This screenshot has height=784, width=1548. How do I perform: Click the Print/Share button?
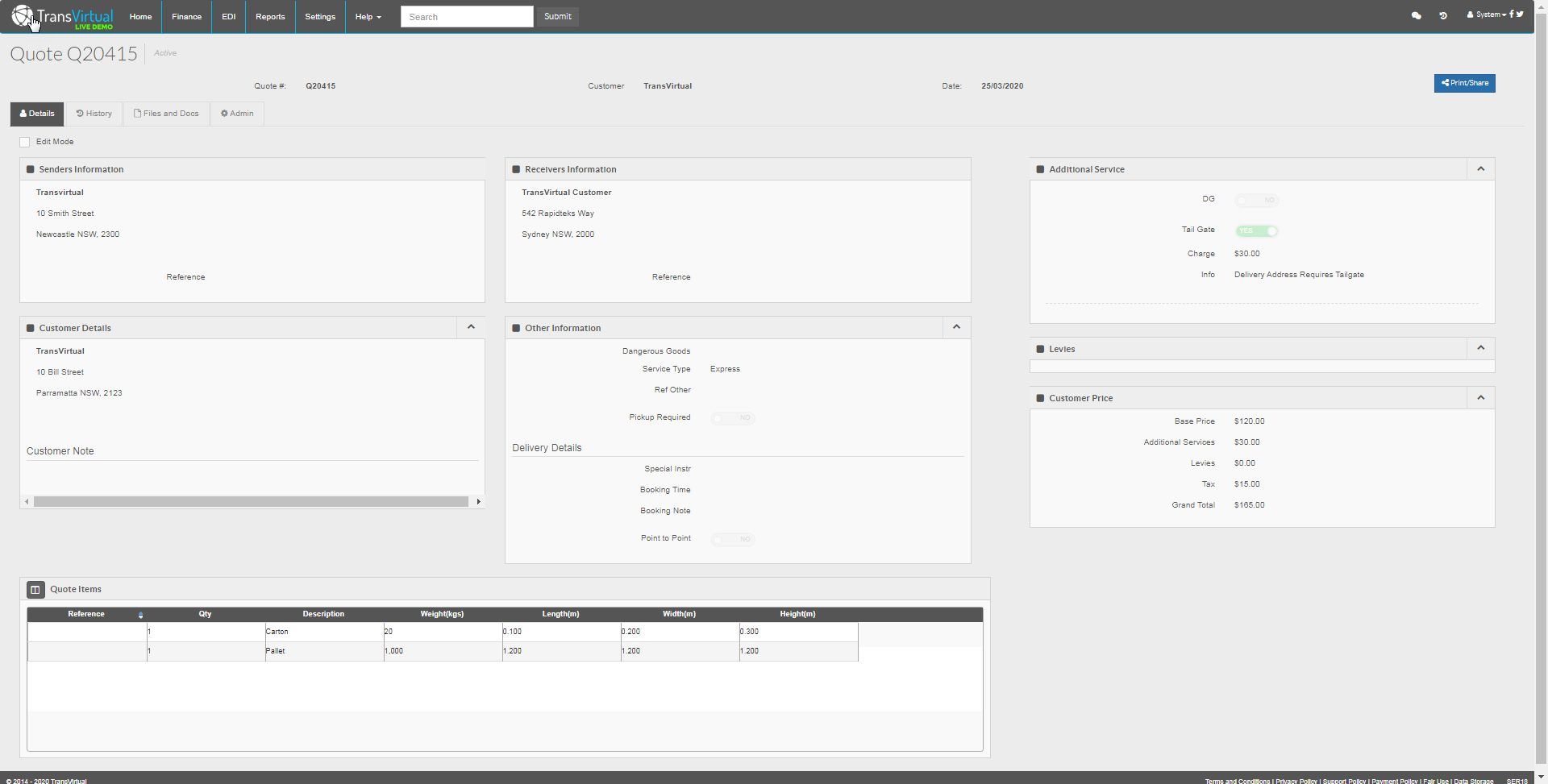coord(1465,83)
